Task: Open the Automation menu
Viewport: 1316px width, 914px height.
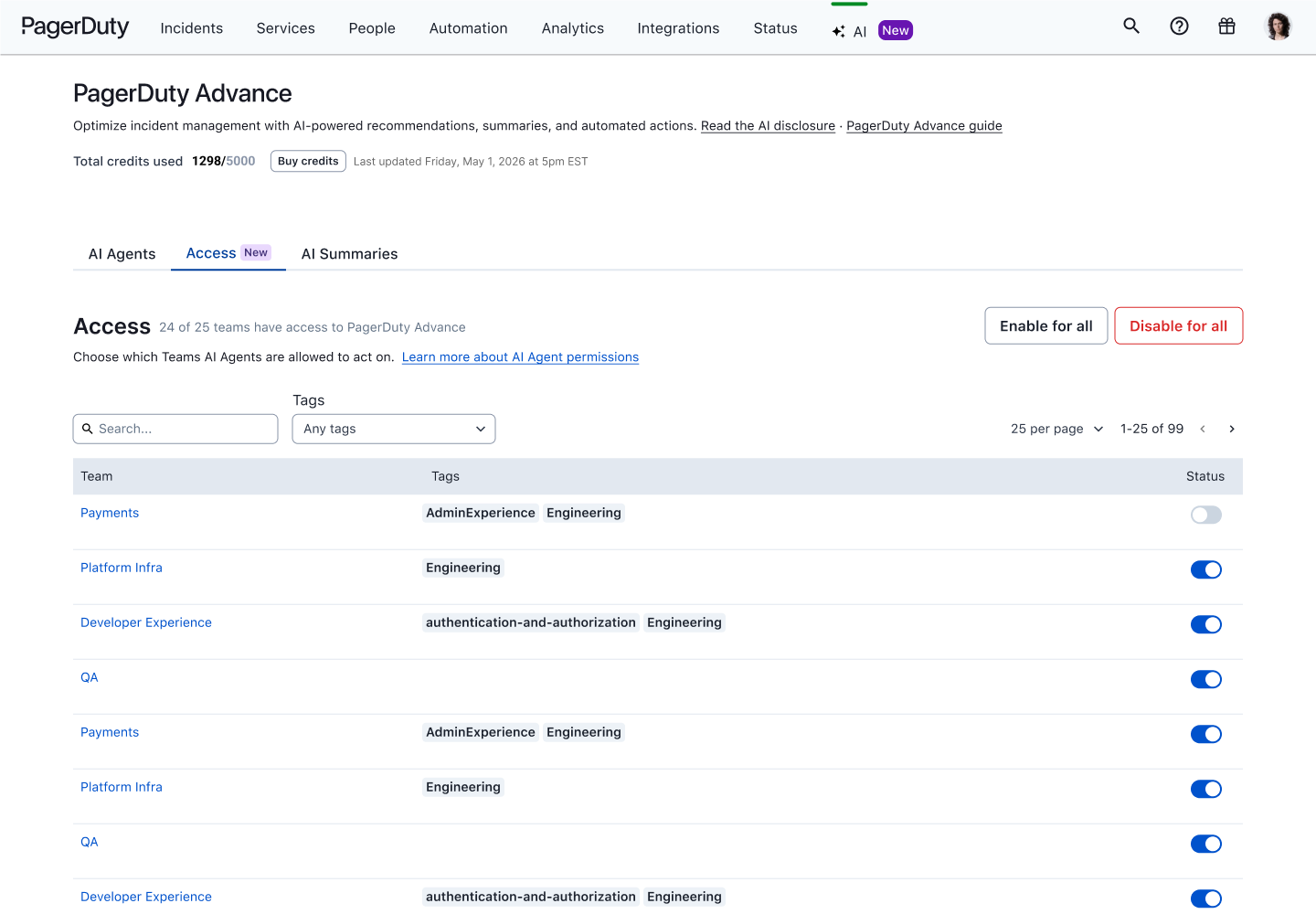Action: click(x=469, y=28)
